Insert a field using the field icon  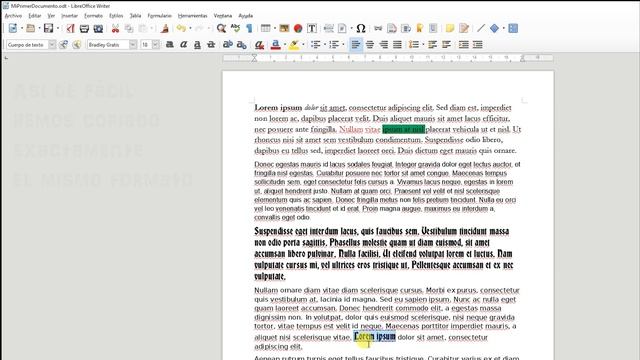point(342,28)
